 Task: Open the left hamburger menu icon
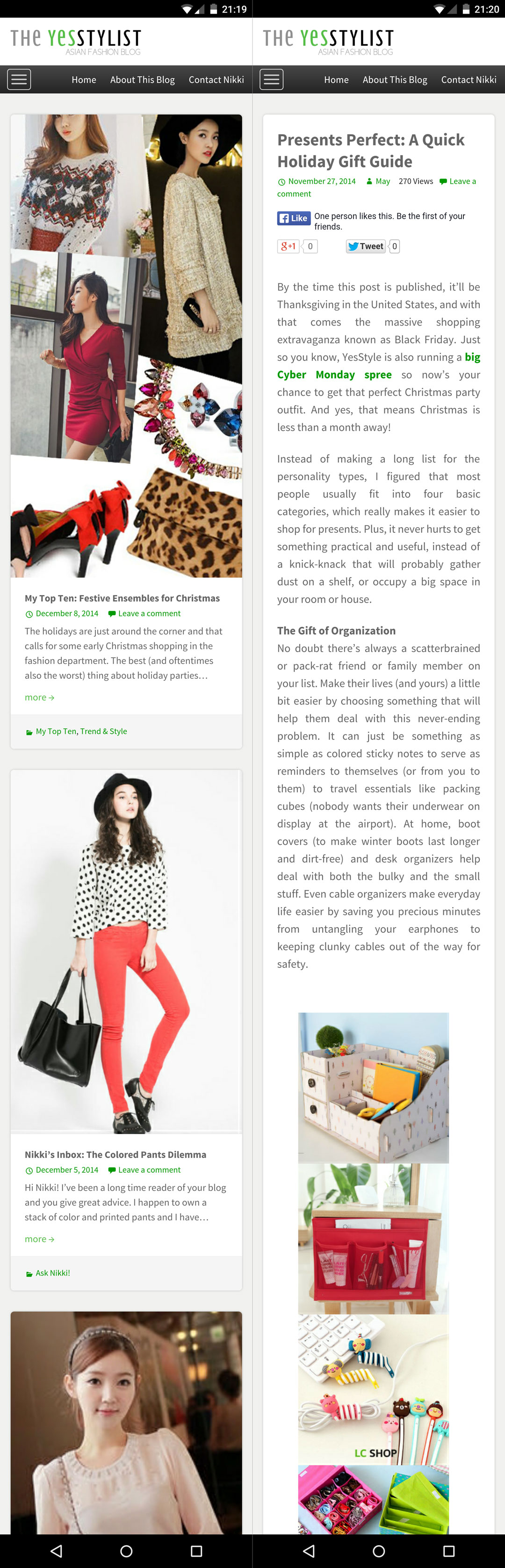pos(19,80)
